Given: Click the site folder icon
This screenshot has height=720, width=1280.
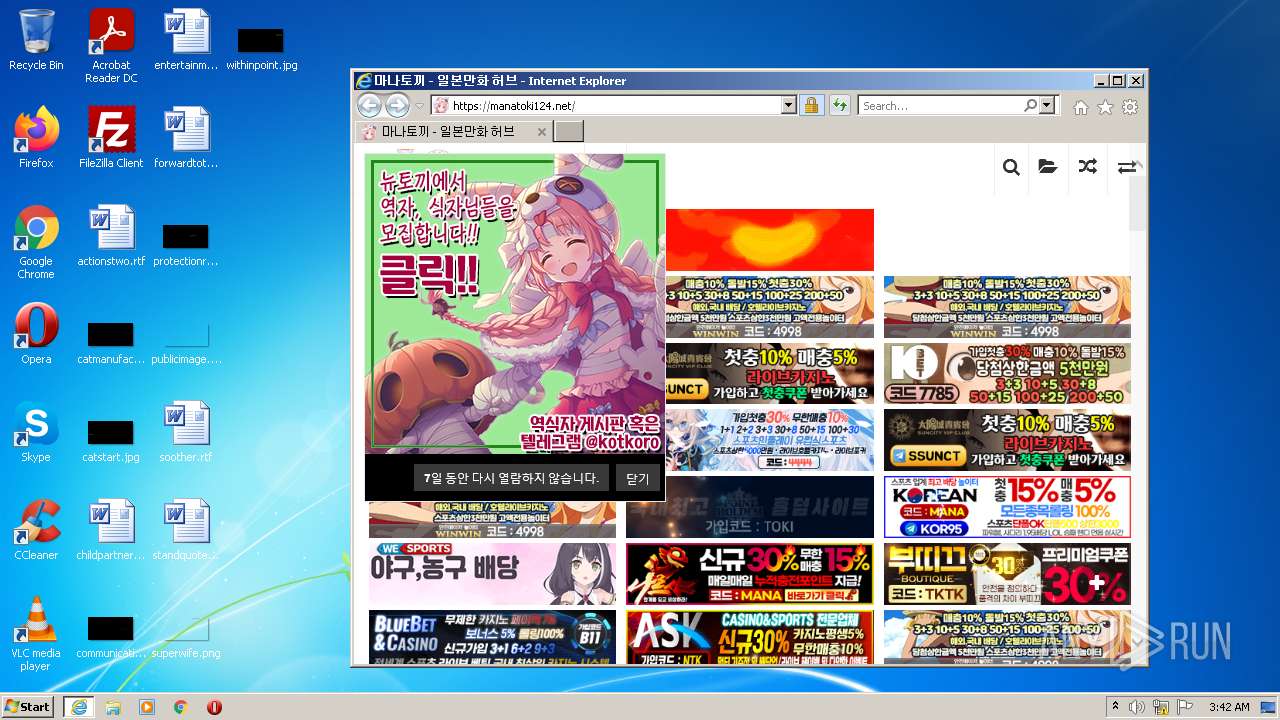Looking at the screenshot, I should (x=1048, y=167).
